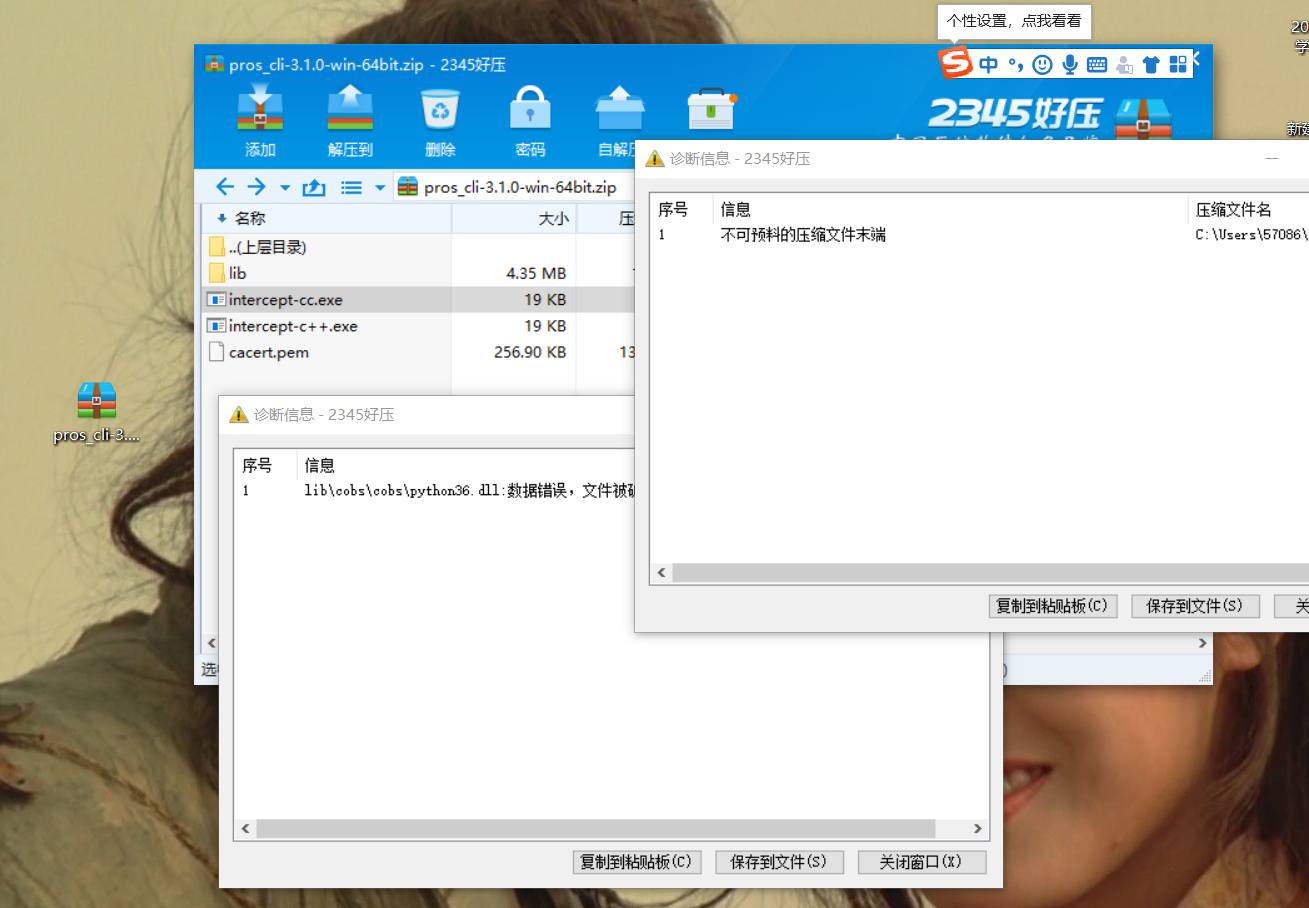
Task: Click the Sogou S logo in IME bar
Action: click(x=955, y=64)
